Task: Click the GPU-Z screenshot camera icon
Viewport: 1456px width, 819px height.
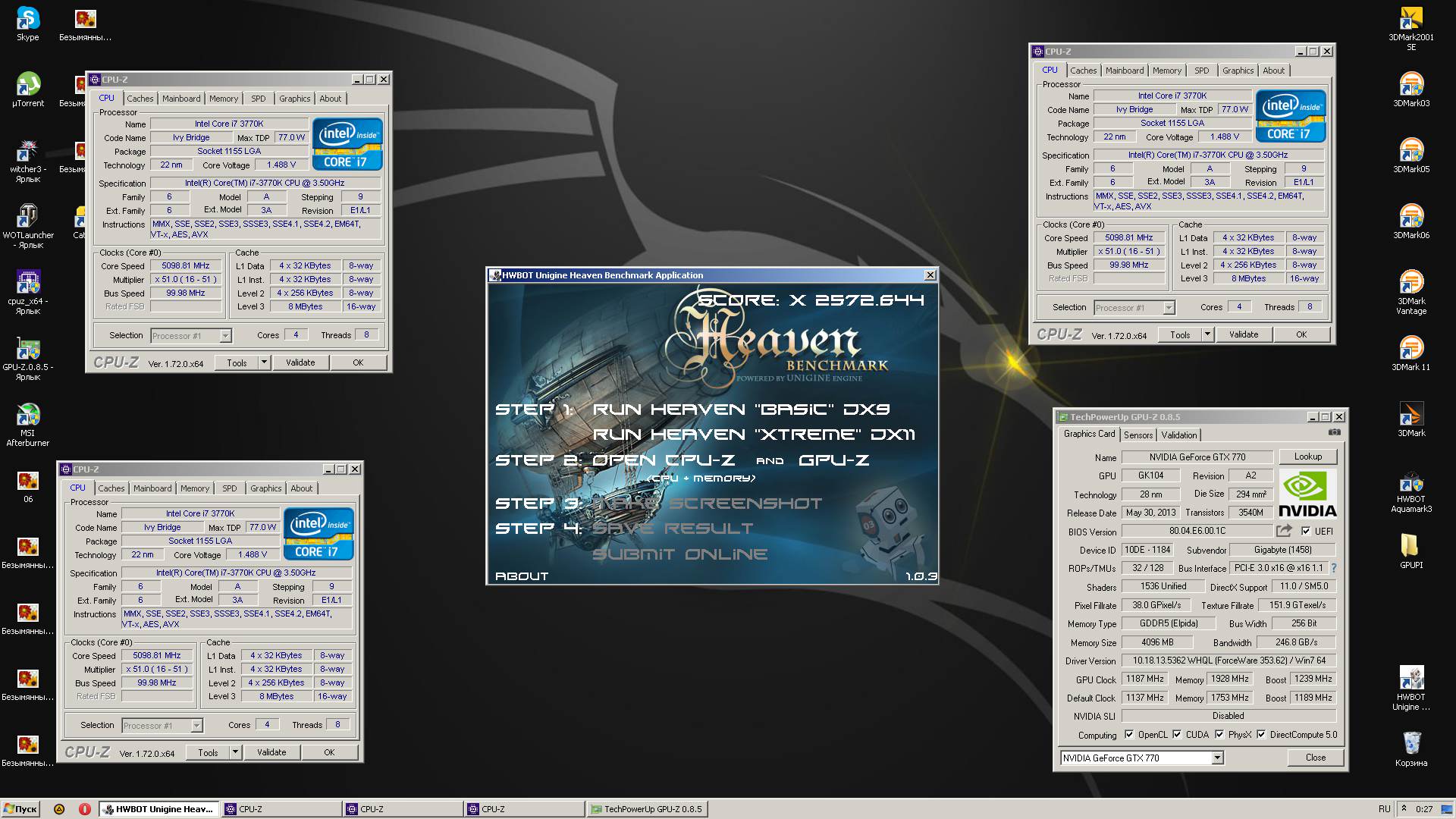Action: [1334, 433]
